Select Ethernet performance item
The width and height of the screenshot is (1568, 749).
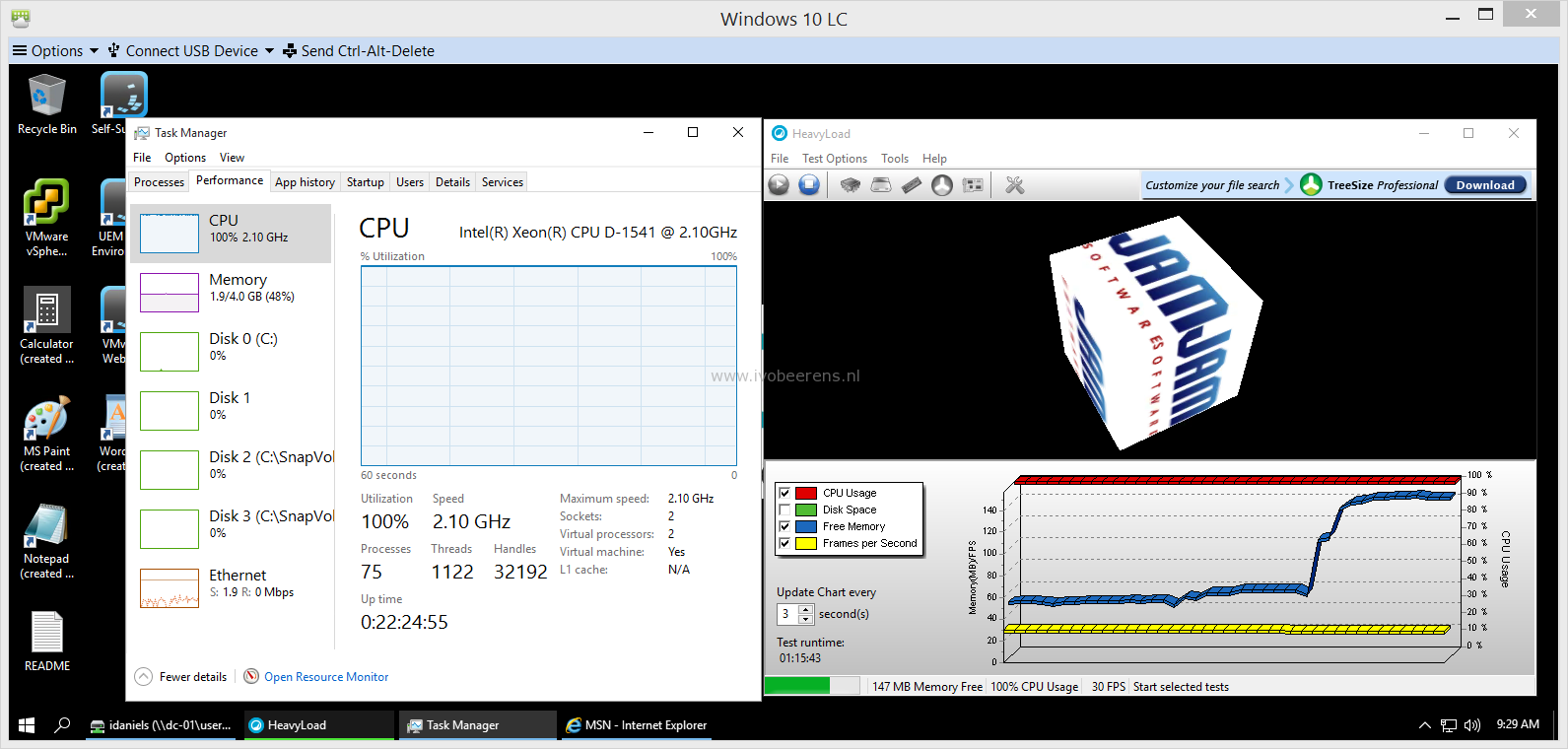(x=231, y=588)
